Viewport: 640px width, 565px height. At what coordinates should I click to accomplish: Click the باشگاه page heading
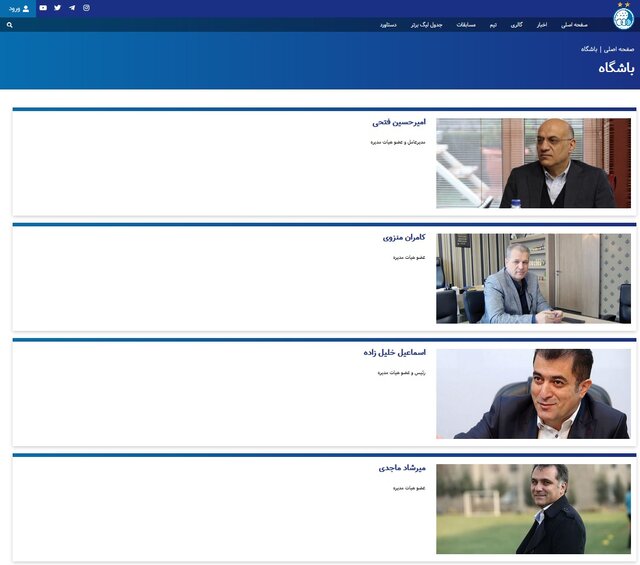[x=616, y=68]
